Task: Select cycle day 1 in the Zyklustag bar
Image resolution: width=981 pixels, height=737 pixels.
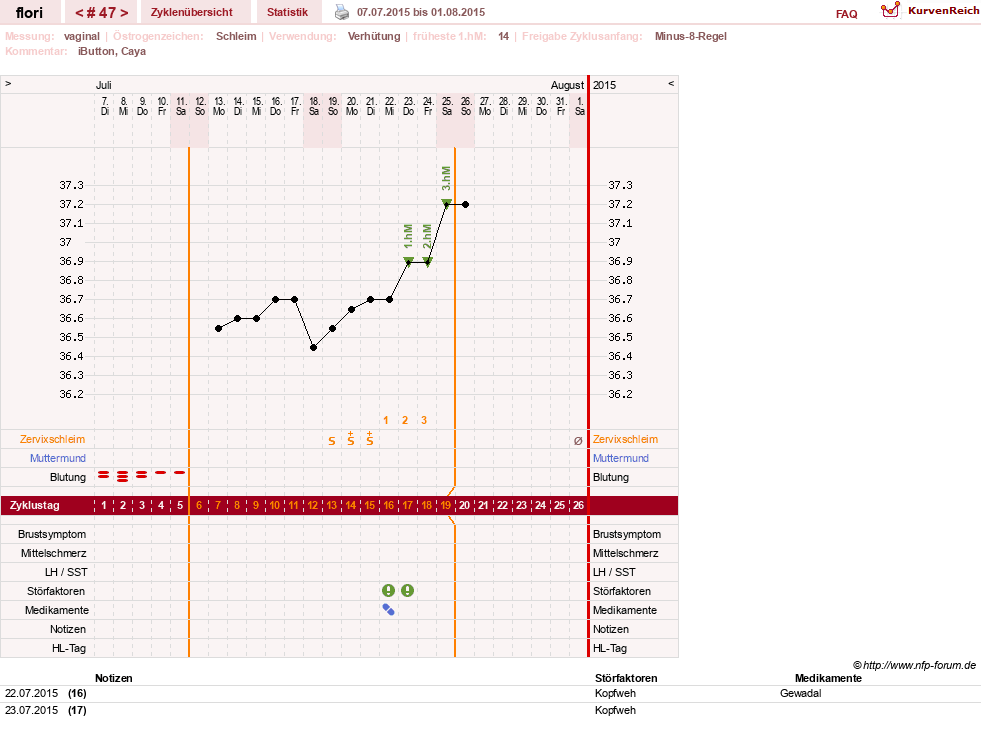Action: 104,505
